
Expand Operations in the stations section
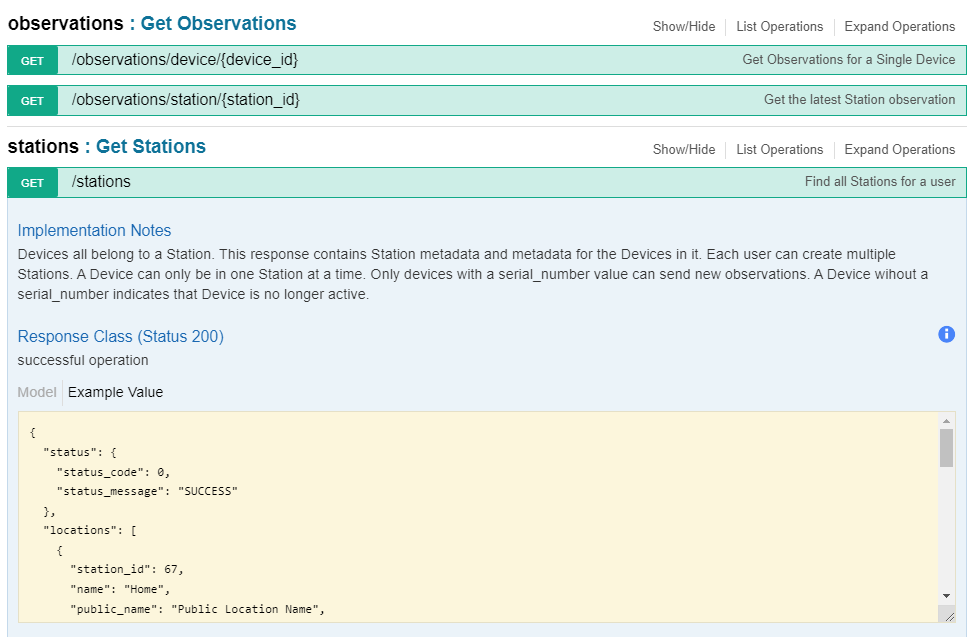point(899,149)
